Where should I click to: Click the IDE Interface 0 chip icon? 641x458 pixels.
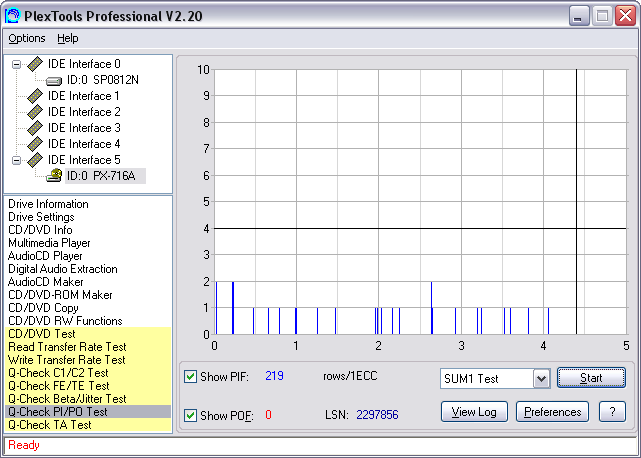point(35,64)
